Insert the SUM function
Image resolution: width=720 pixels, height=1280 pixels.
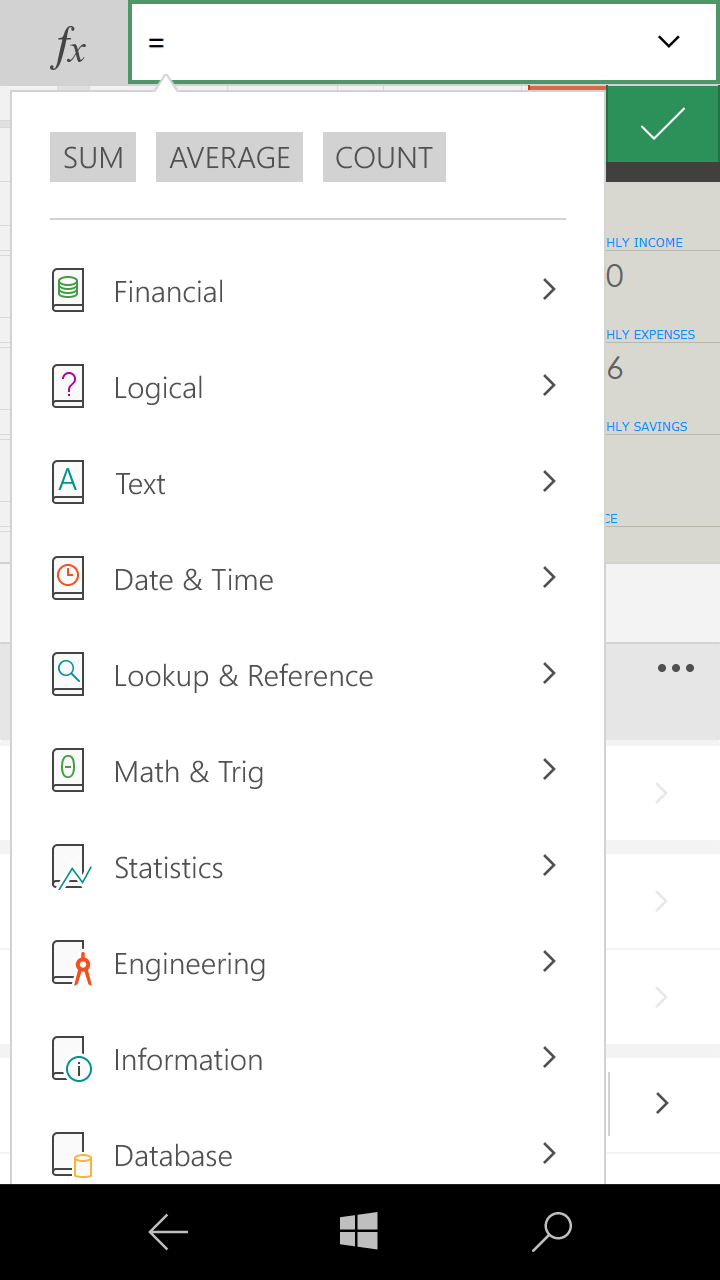coord(93,158)
